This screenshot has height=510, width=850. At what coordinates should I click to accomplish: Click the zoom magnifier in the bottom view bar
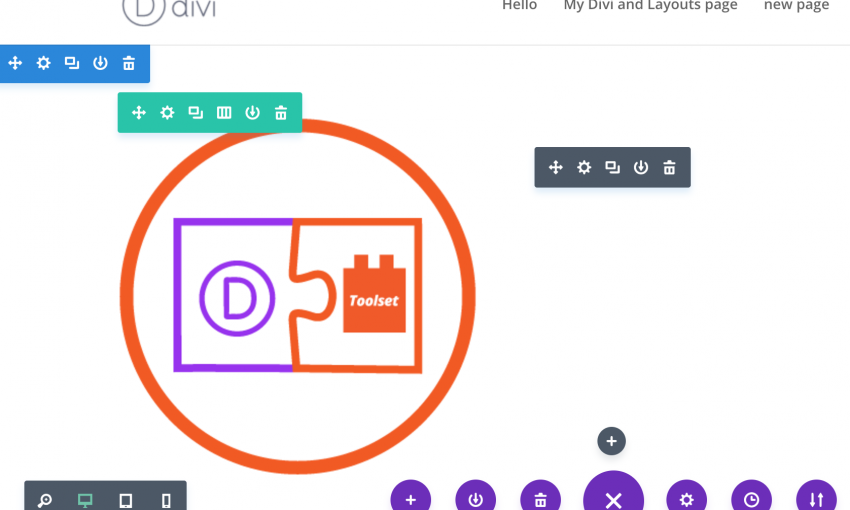(45, 500)
